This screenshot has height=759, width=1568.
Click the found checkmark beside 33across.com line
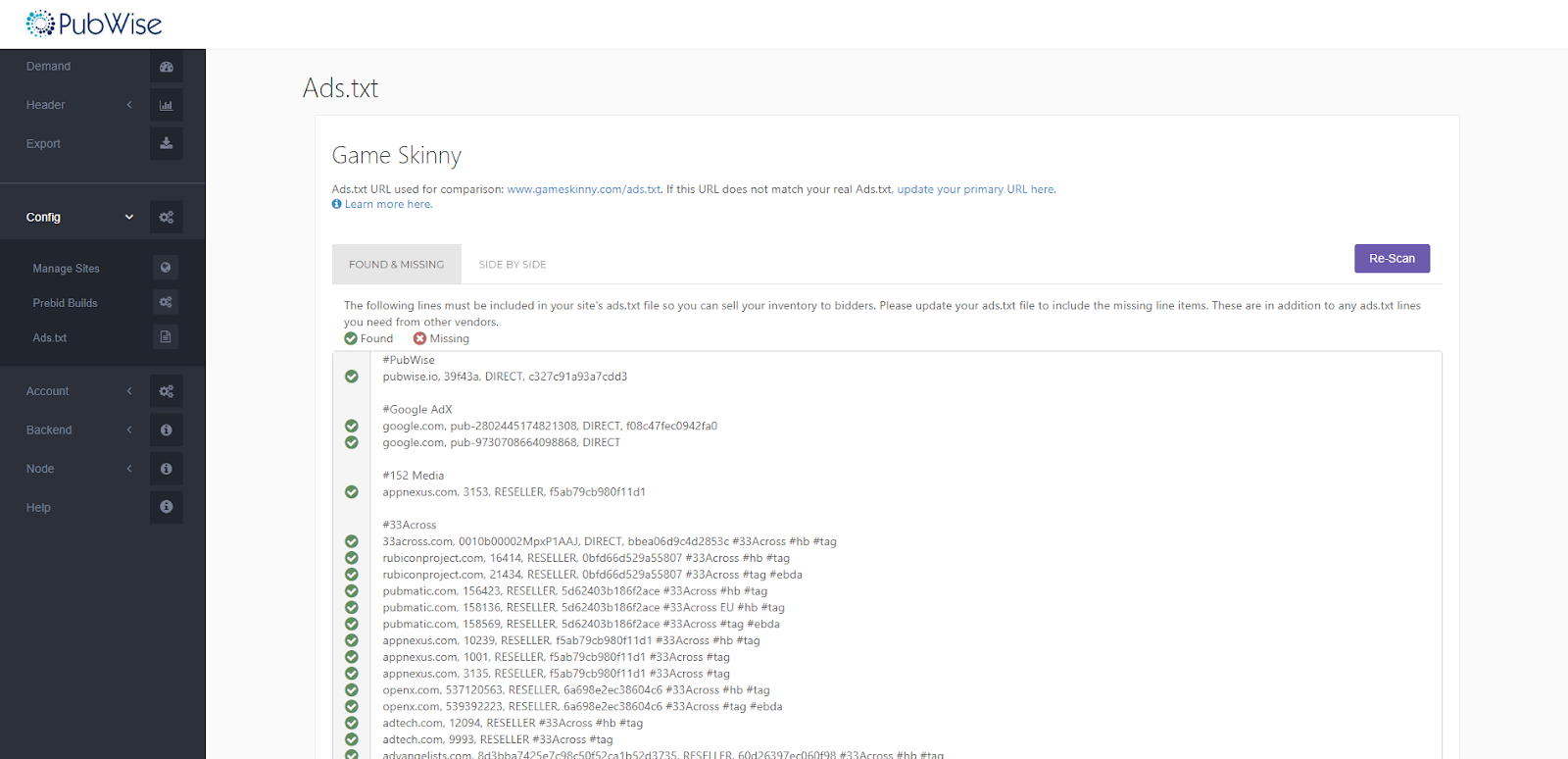click(352, 541)
